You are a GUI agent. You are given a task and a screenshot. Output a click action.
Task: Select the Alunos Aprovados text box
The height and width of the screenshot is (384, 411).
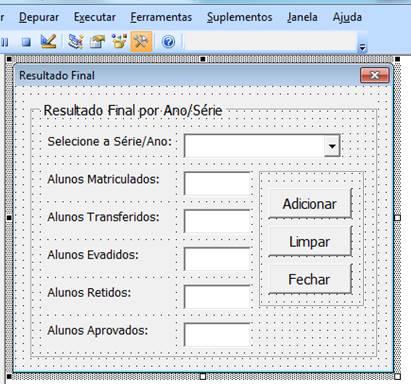click(217, 335)
